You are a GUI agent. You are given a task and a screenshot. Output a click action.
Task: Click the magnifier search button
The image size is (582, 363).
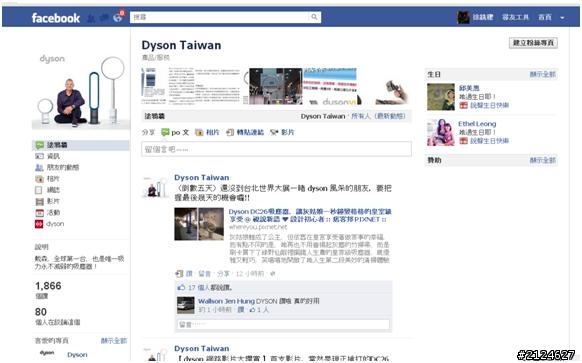click(x=314, y=17)
